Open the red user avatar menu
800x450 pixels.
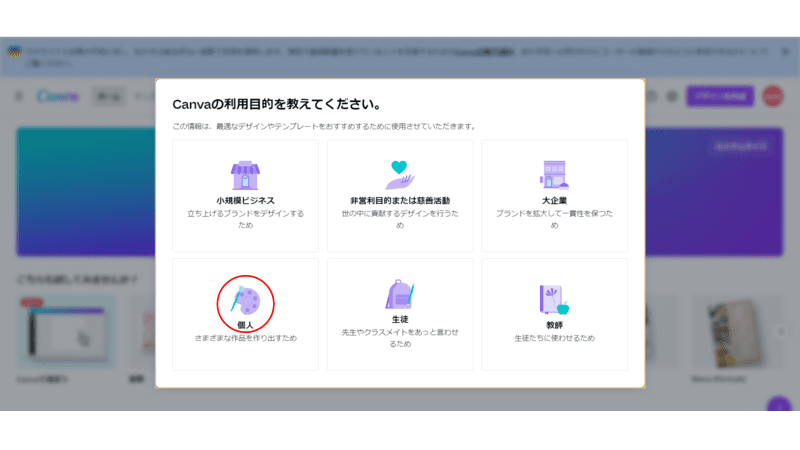[x=773, y=96]
